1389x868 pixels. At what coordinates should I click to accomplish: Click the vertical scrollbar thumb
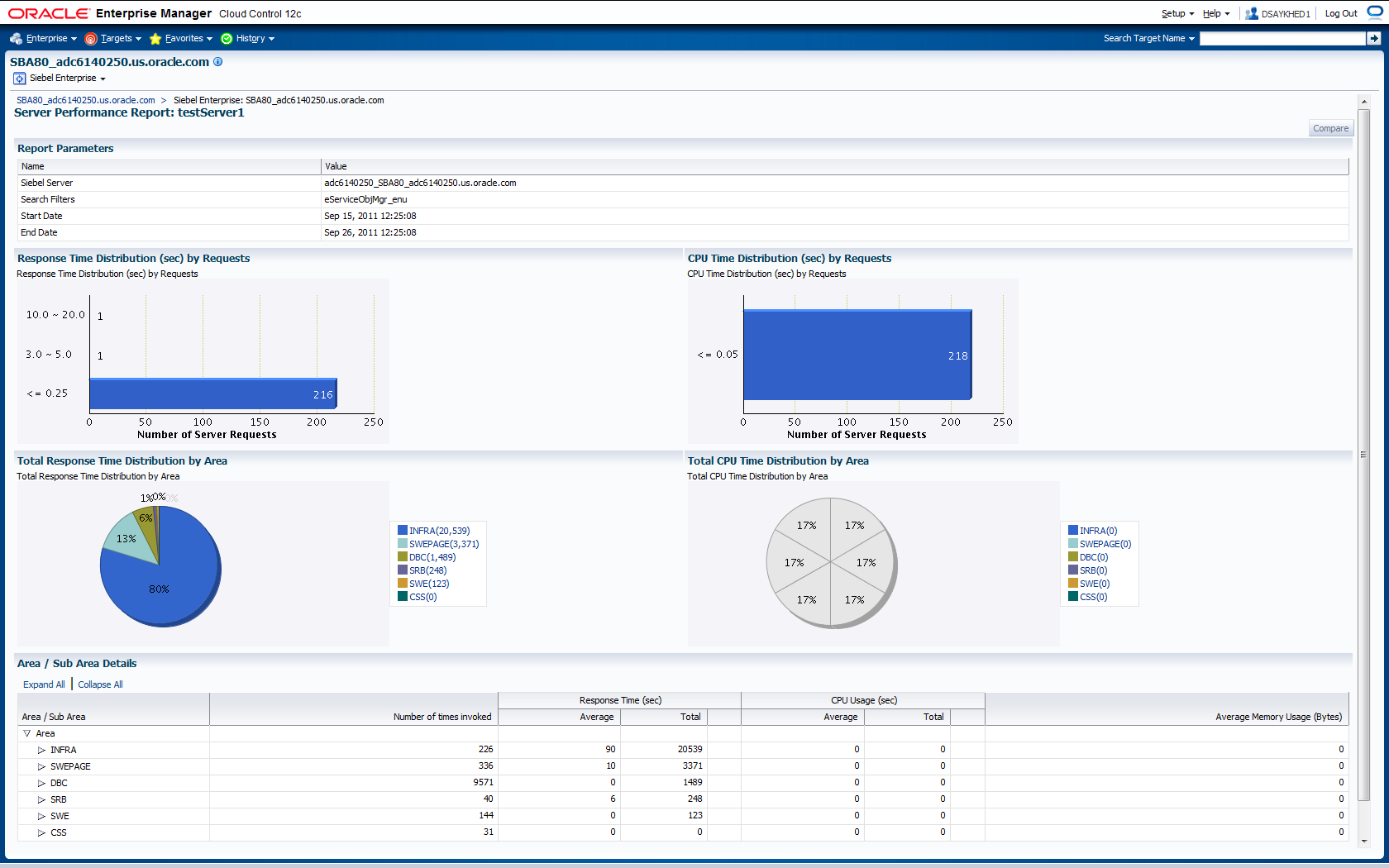1364,455
